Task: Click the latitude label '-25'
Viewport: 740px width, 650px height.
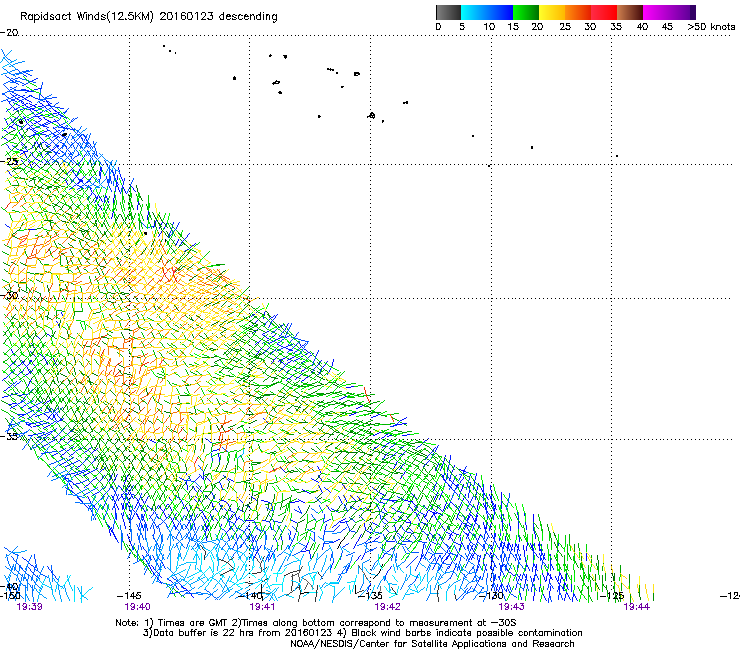Action: point(9,161)
